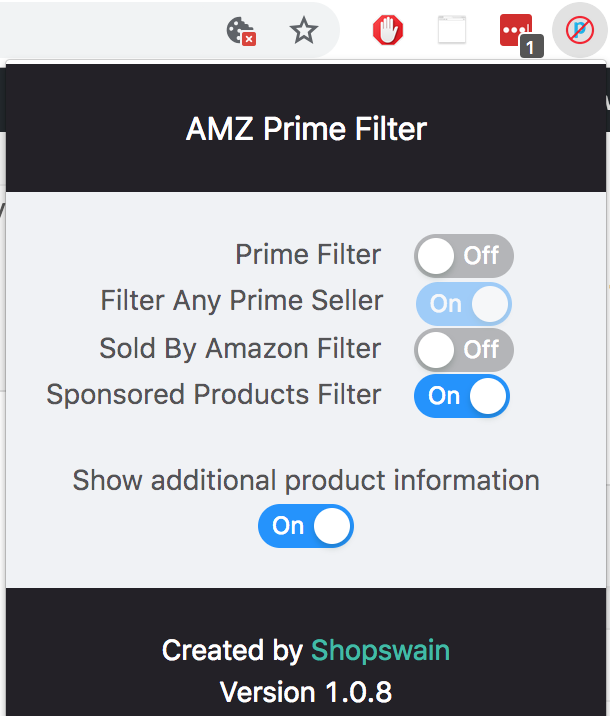Click the blank white window extension icon
This screenshot has height=716, width=610.
pyautogui.click(x=452, y=30)
